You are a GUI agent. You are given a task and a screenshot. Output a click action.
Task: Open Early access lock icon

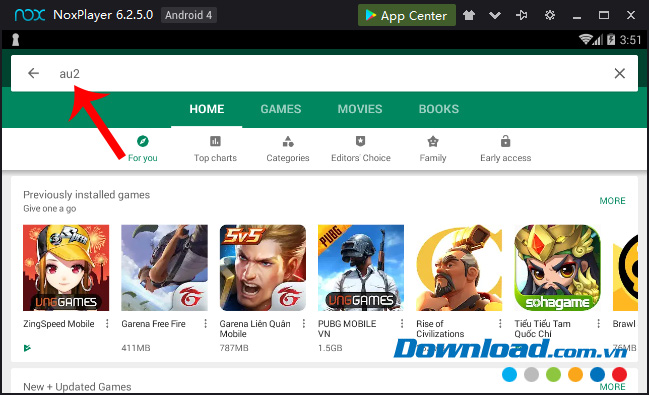(x=505, y=141)
